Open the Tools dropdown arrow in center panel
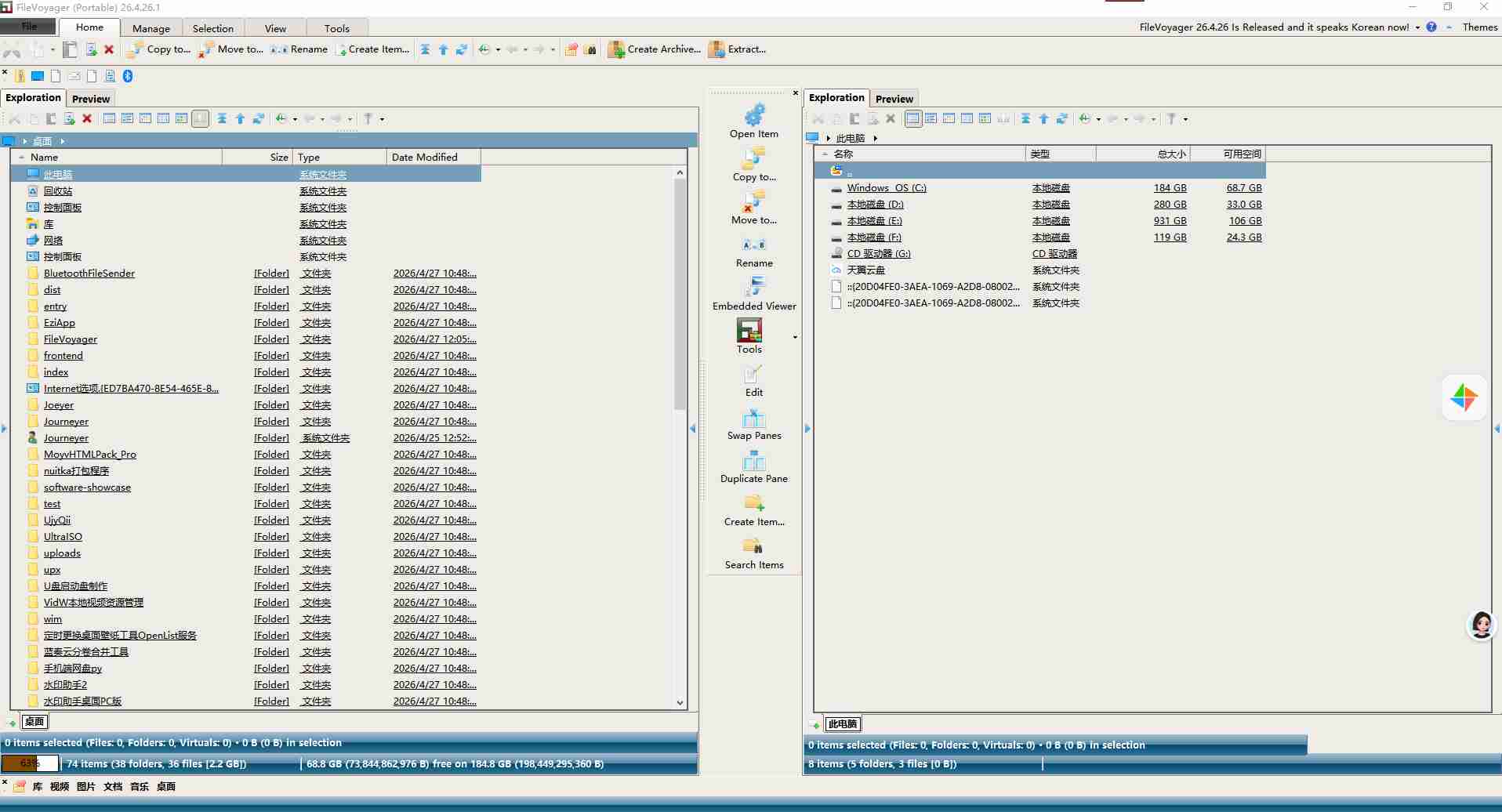 (795, 337)
